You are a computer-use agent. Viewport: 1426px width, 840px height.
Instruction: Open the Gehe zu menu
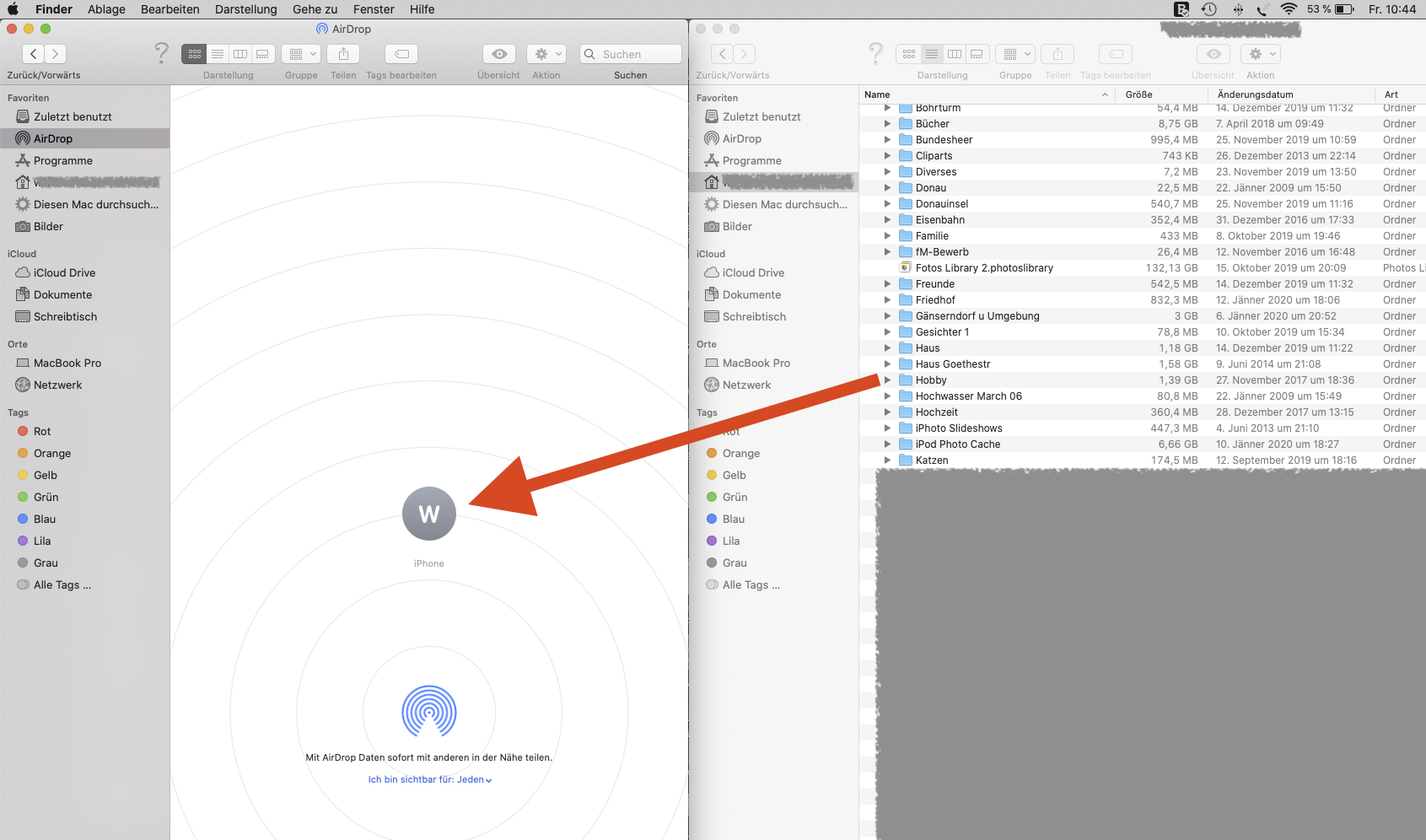coord(315,9)
